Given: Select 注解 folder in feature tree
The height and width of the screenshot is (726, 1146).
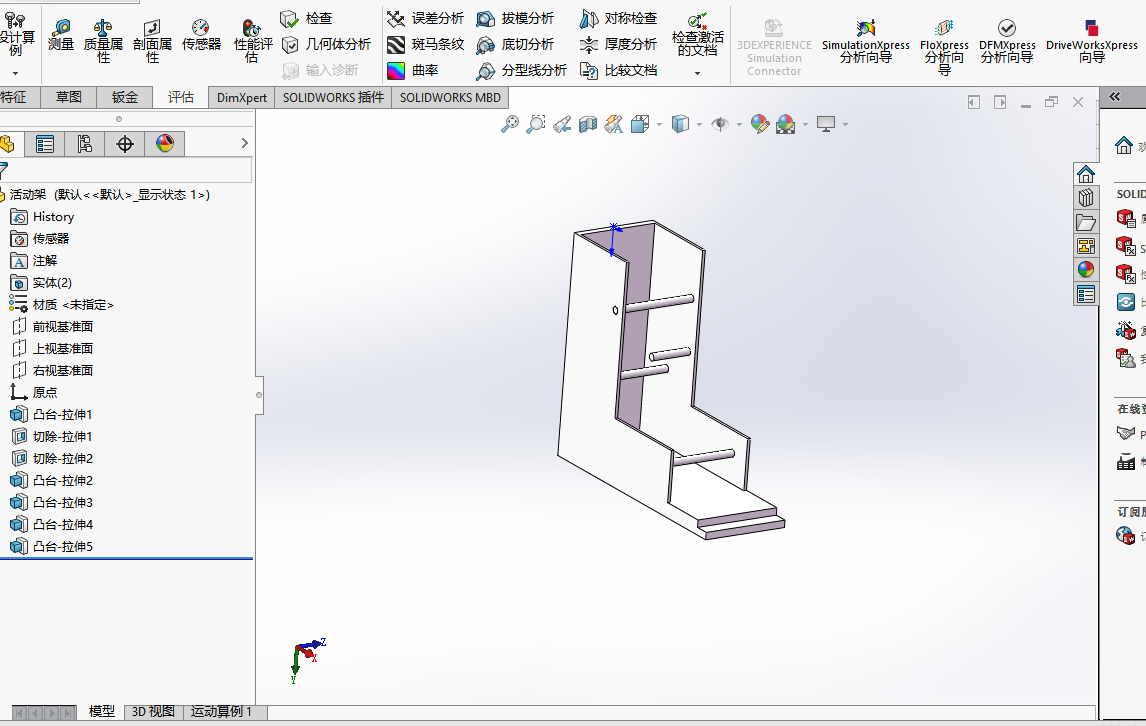Looking at the screenshot, I should tap(34, 261).
